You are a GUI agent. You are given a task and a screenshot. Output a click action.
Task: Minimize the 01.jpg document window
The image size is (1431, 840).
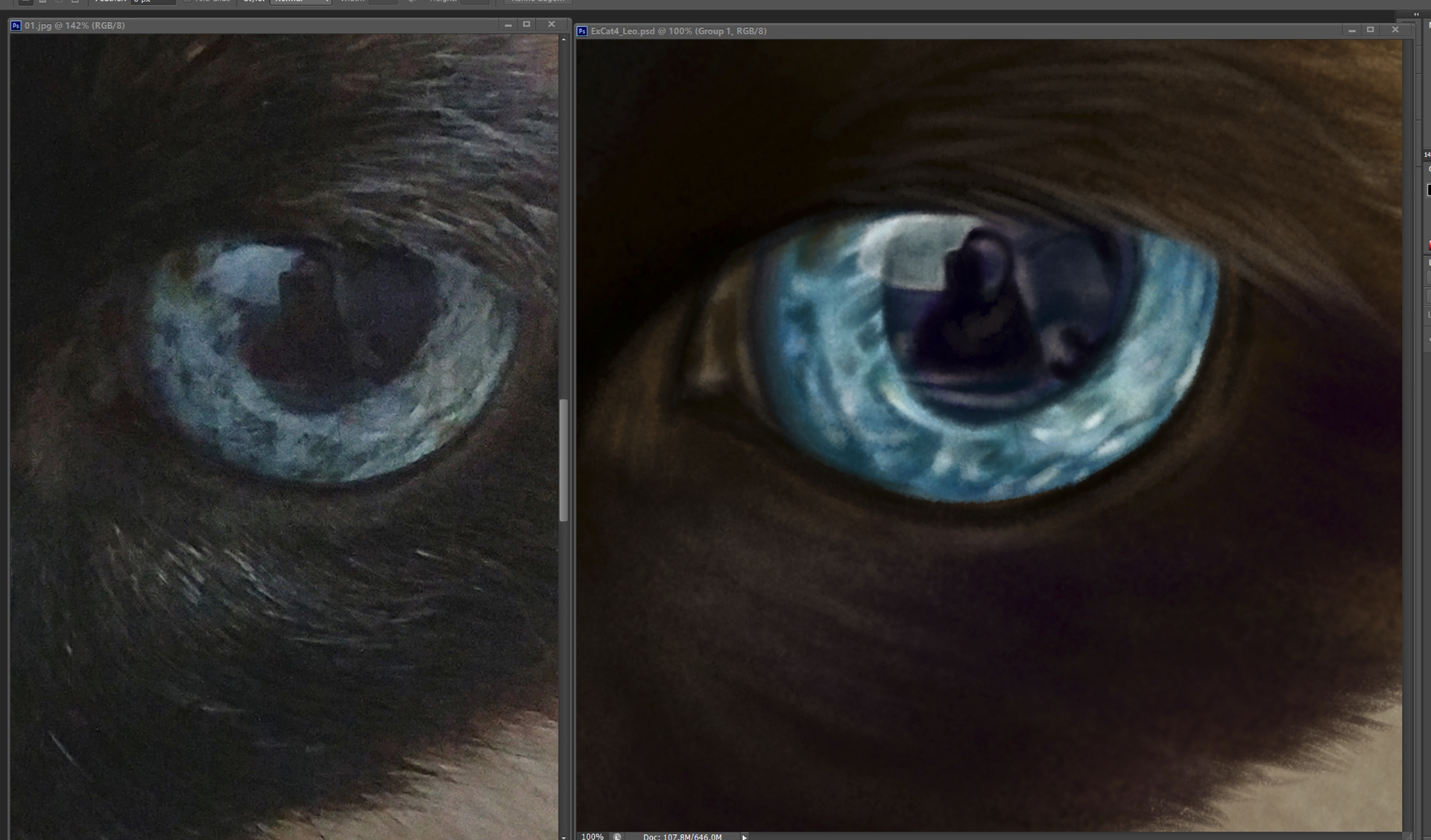pos(508,25)
